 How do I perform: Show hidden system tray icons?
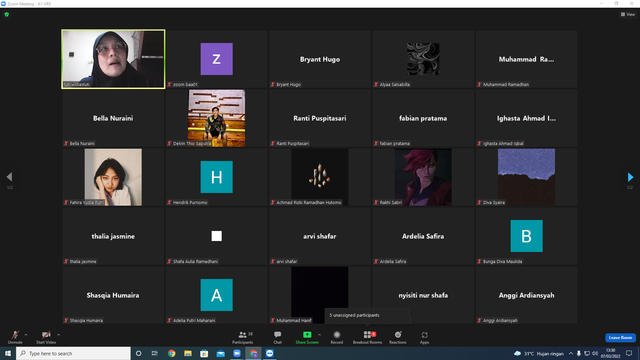pyautogui.click(x=571, y=353)
